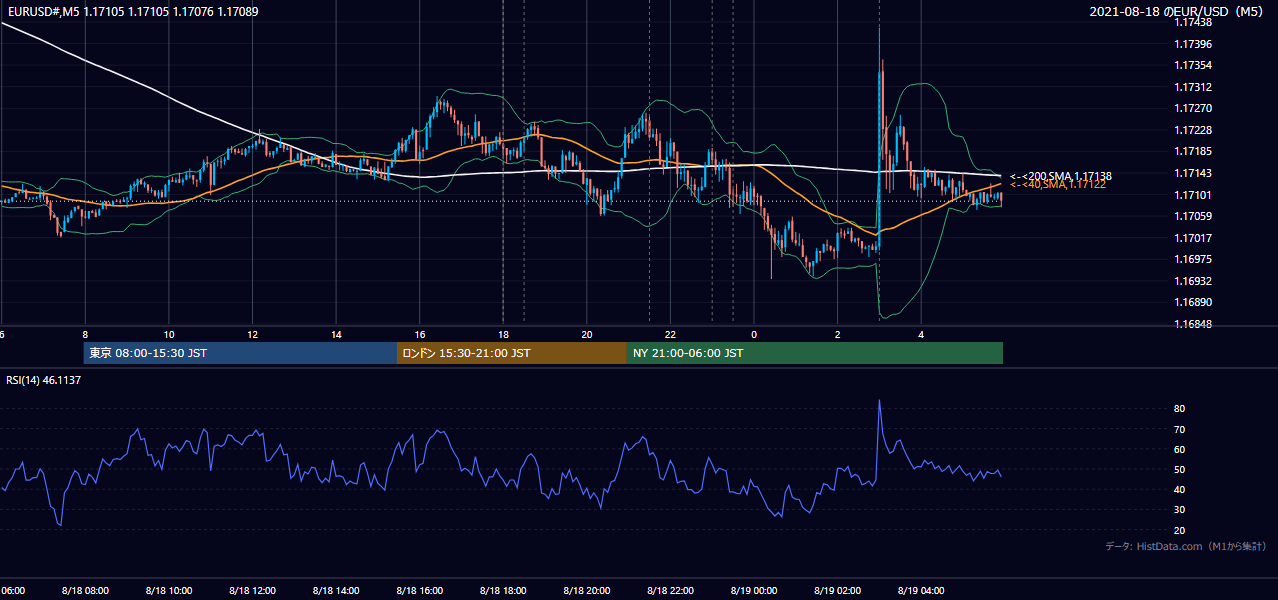Click the date label 8/18 18:00
Viewport: 1278px width, 600px height.
(503, 590)
